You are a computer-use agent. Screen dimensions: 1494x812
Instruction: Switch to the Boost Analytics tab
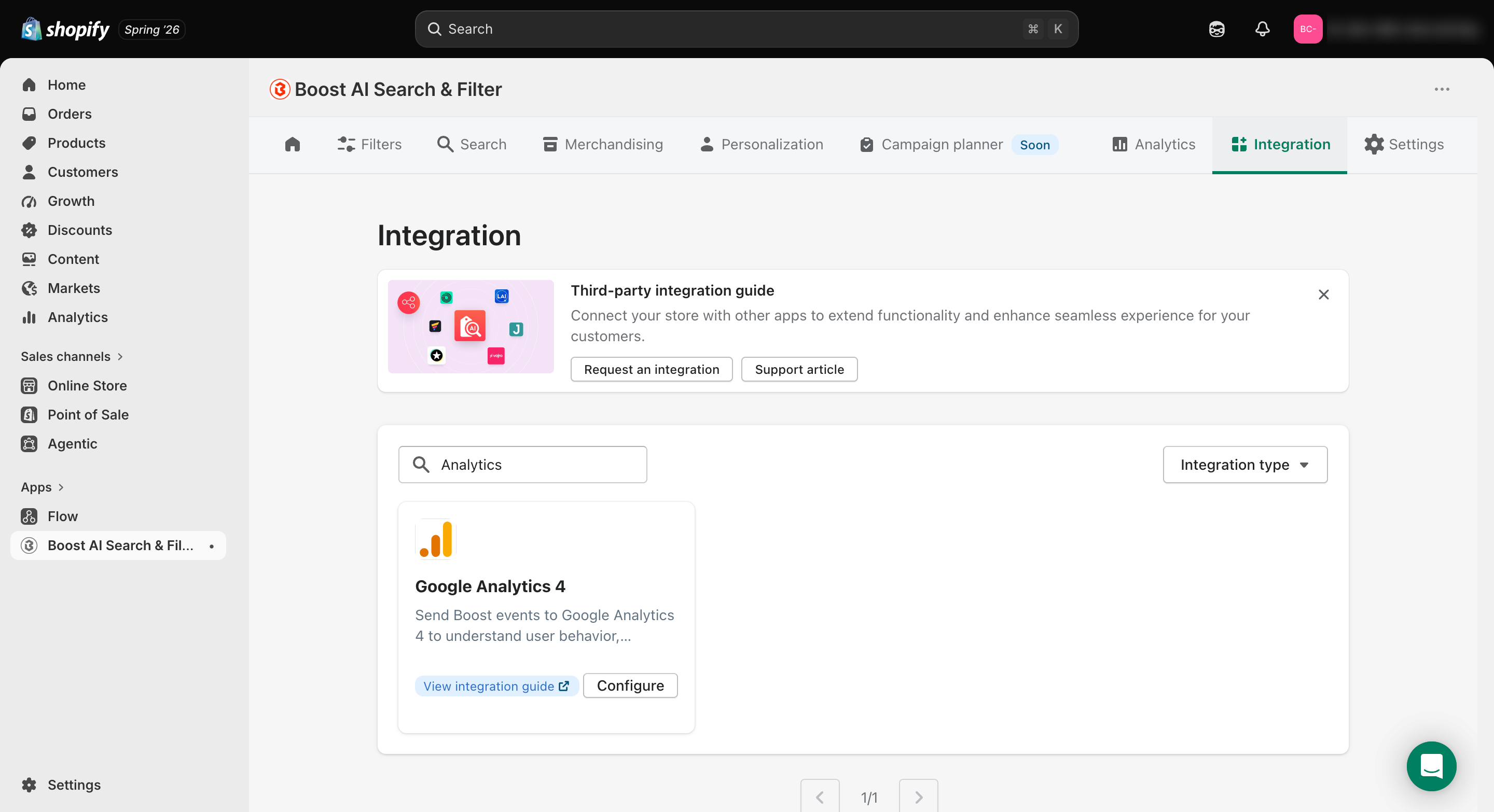(1154, 144)
